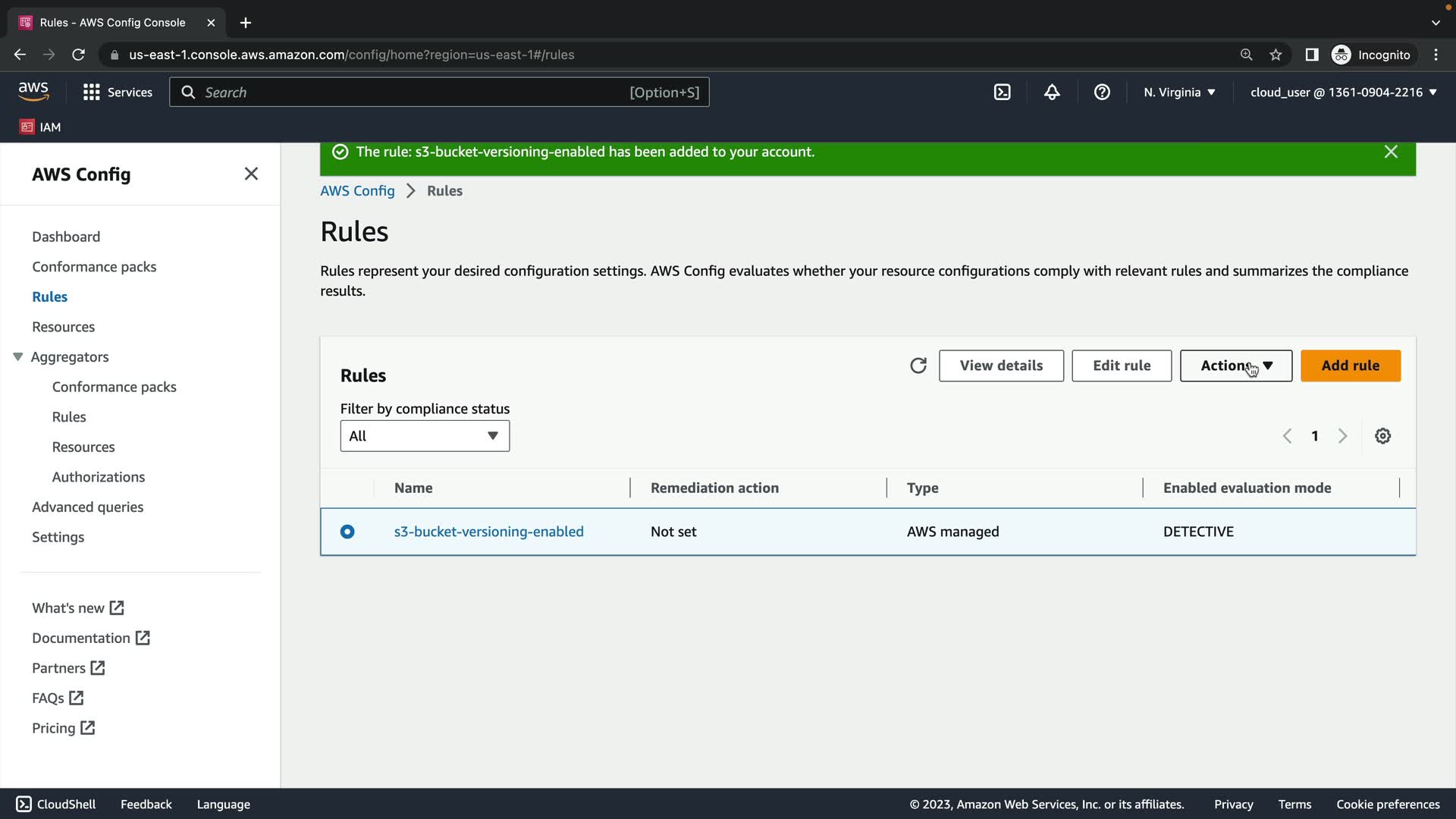Go to AWS console home logo

(x=33, y=92)
